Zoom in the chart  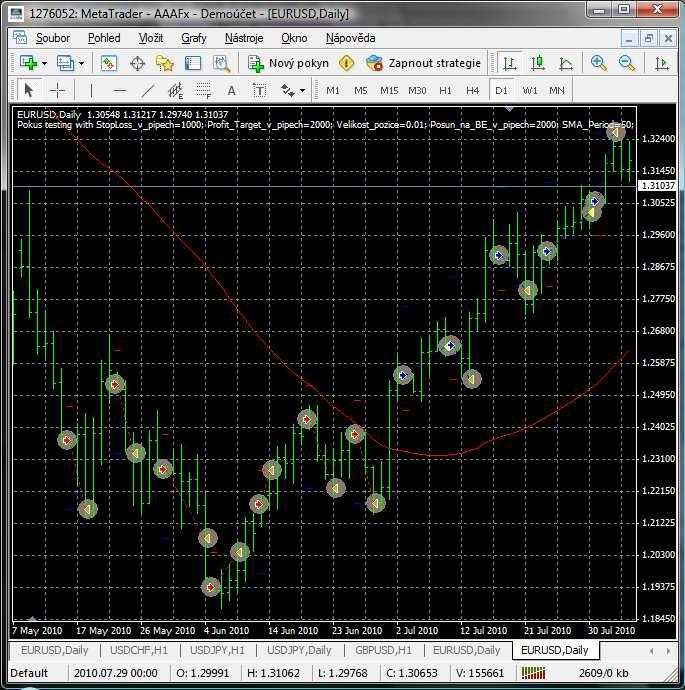(599, 63)
